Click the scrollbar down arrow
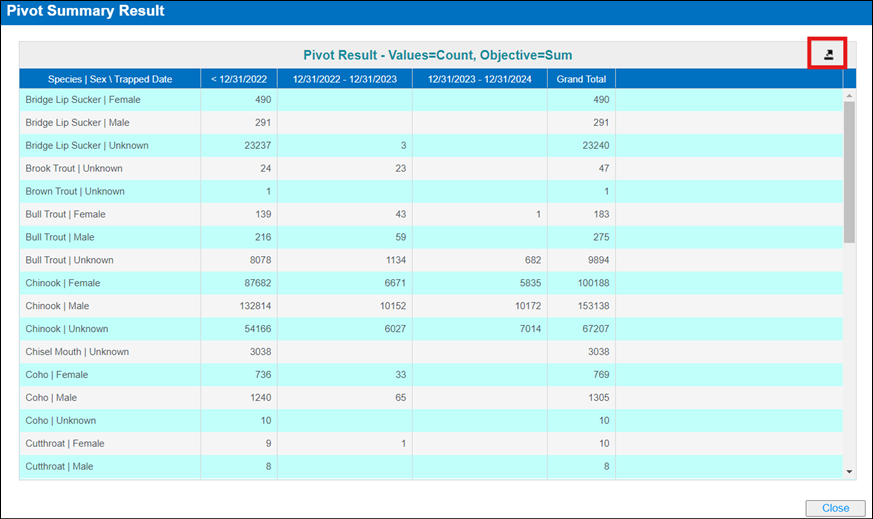873x519 pixels. point(849,471)
